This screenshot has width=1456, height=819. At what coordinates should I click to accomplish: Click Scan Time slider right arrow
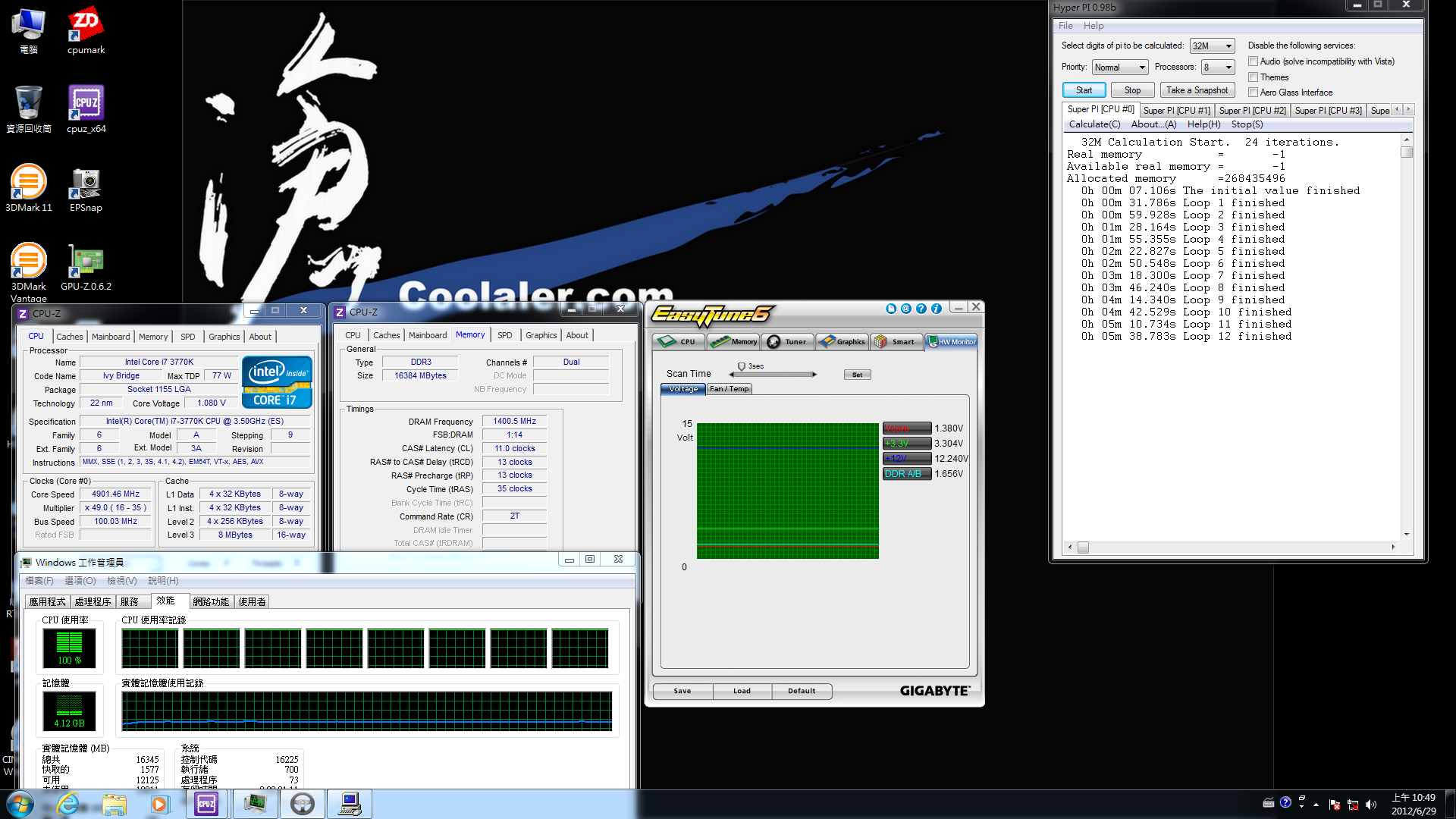[814, 375]
